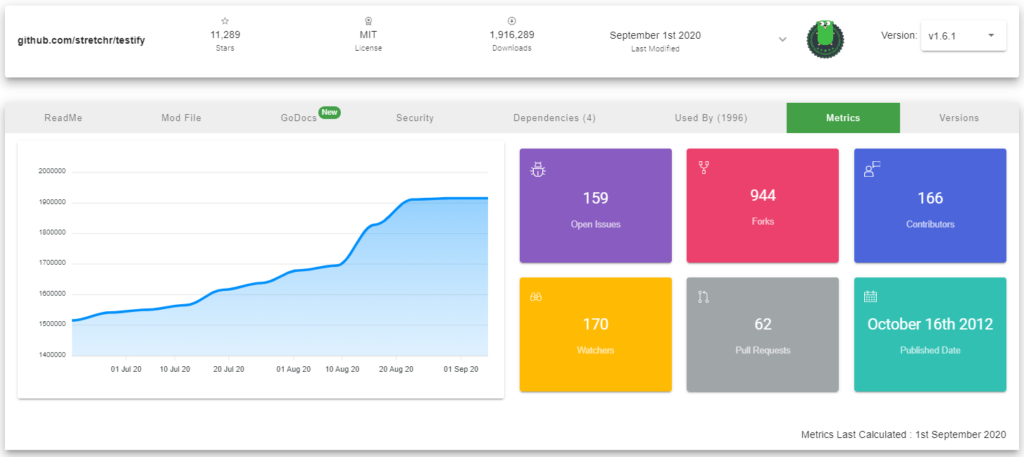Click the fork icon in Forks card
The height and width of the screenshot is (457, 1024).
pos(704,167)
